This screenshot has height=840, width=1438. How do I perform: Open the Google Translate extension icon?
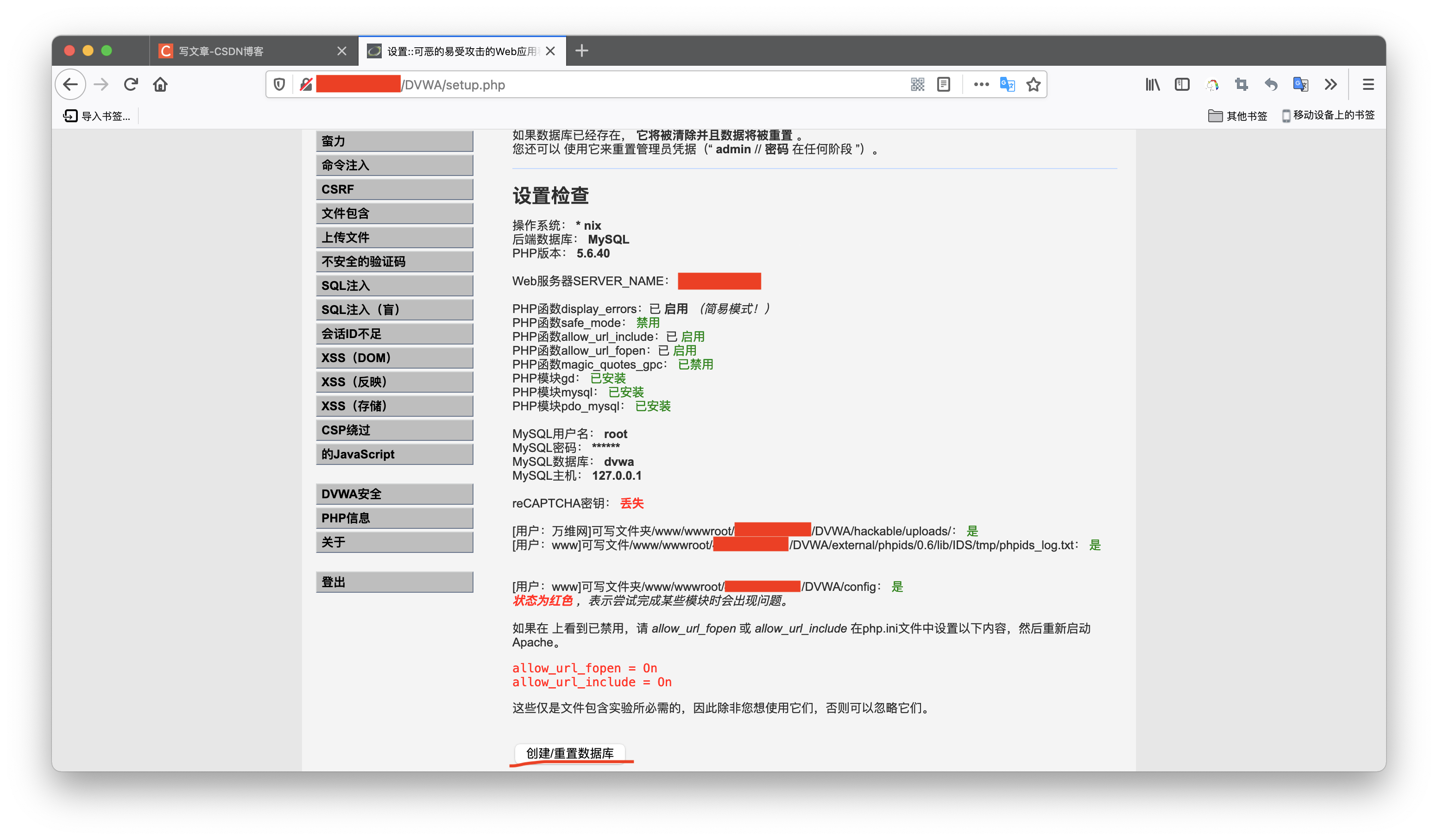point(1300,84)
